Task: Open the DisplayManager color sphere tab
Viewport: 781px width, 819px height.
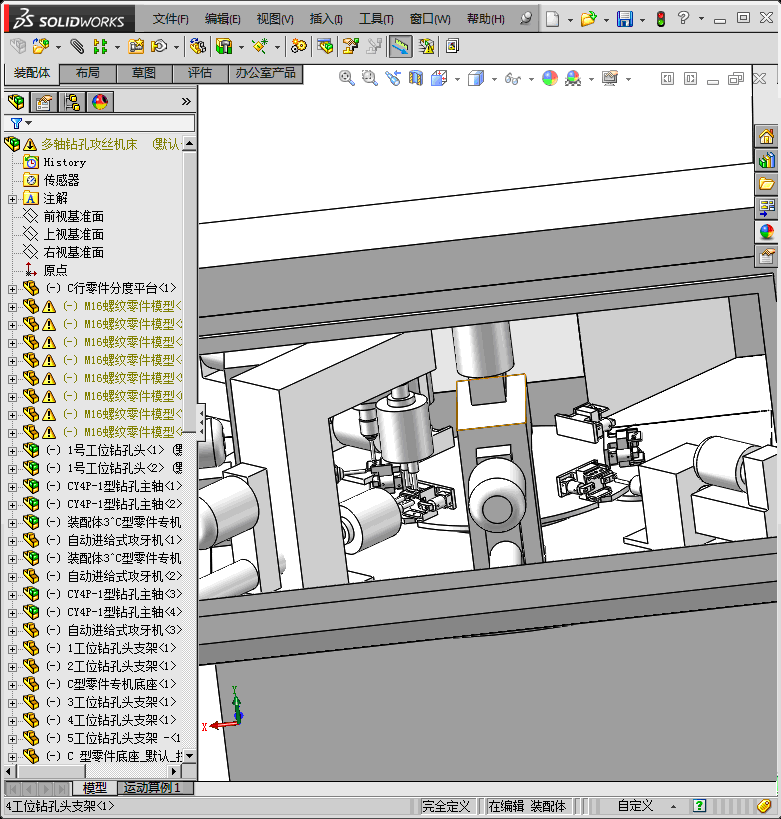Action: [x=99, y=101]
